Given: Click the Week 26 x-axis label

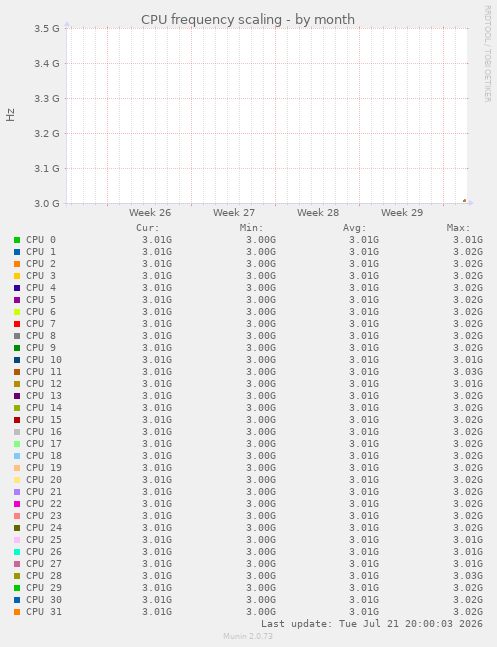Looking at the screenshot, I should click(x=150, y=213).
